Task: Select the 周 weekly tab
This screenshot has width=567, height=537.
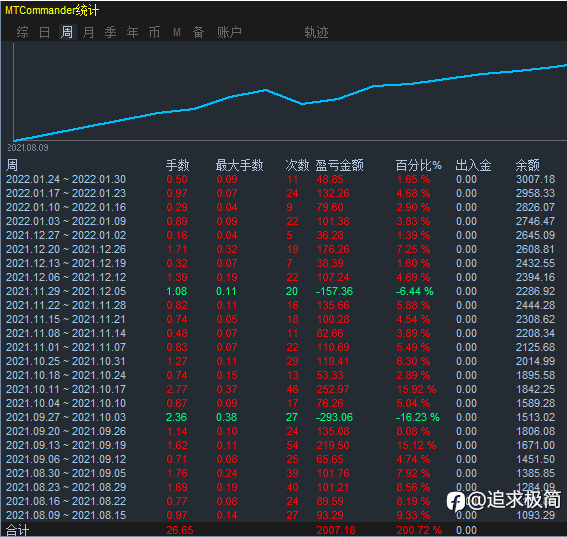Action: (67, 32)
